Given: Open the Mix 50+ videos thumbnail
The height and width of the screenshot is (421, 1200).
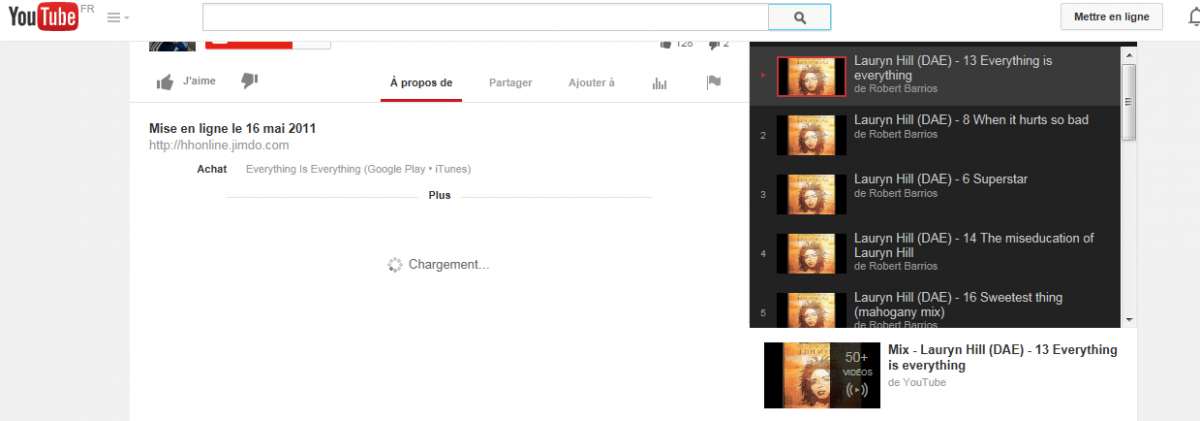Looking at the screenshot, I should click(x=822, y=375).
